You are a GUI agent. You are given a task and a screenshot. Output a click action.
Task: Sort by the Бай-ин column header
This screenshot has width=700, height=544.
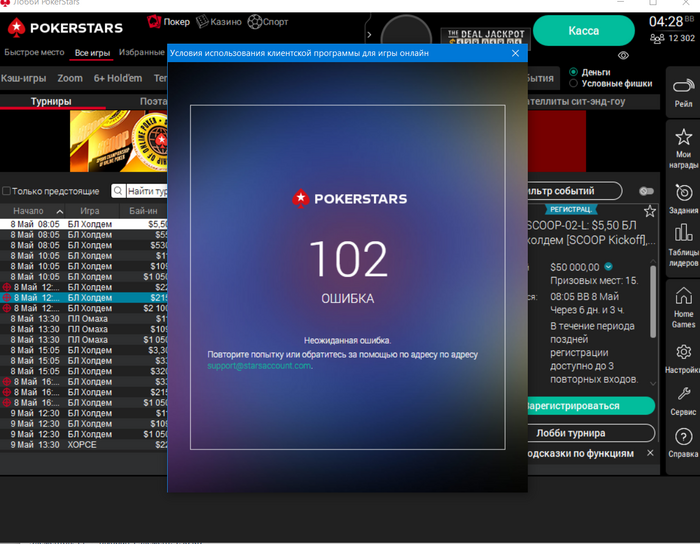pos(143,211)
